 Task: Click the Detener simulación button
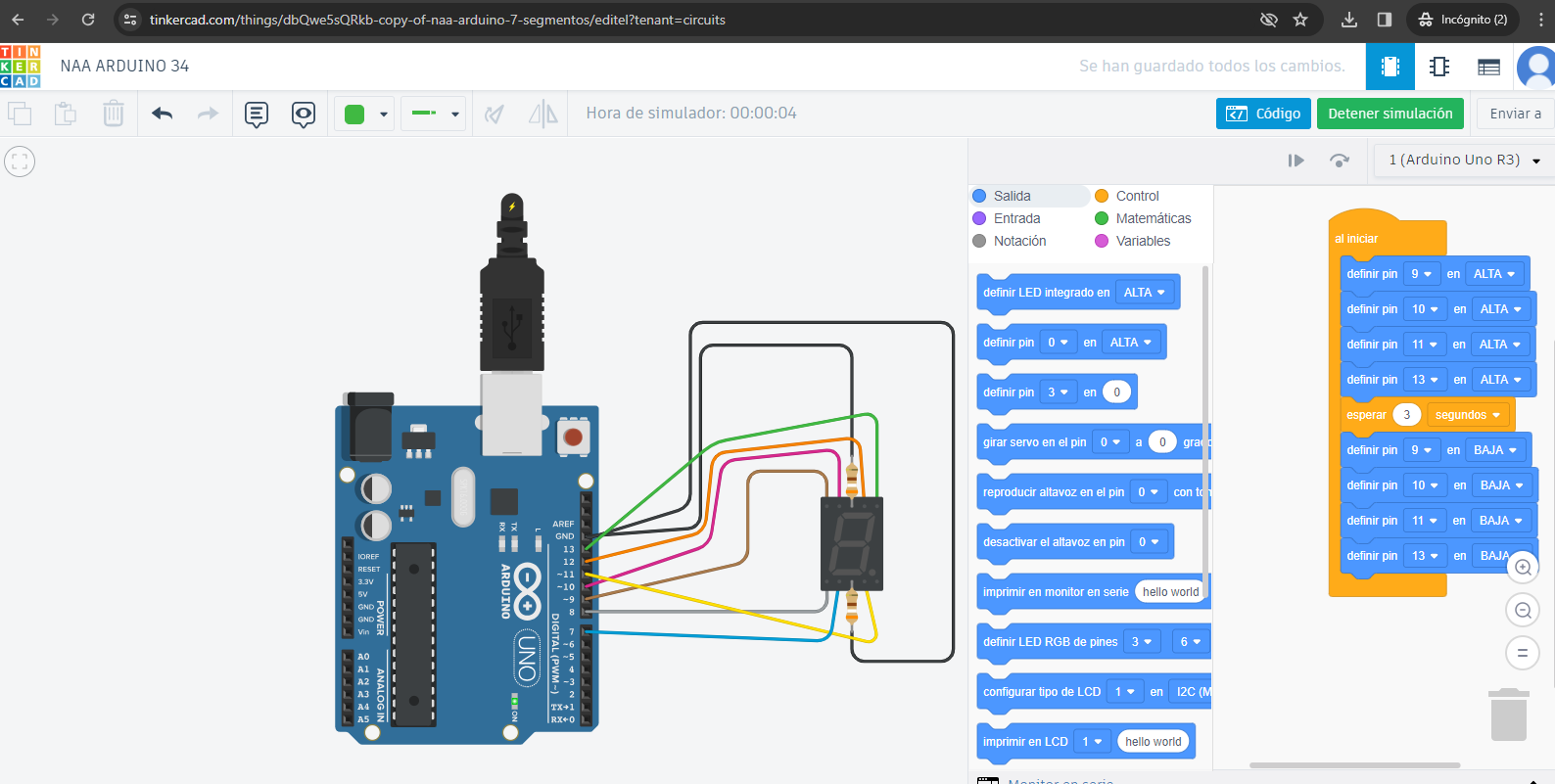(x=1390, y=114)
